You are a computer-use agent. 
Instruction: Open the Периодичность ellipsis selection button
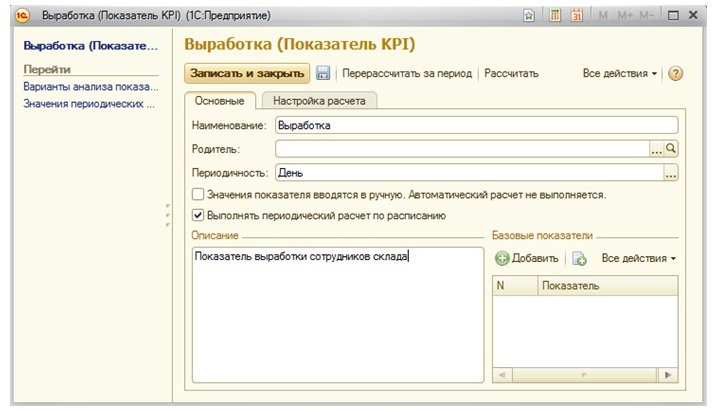pyautogui.click(x=671, y=173)
